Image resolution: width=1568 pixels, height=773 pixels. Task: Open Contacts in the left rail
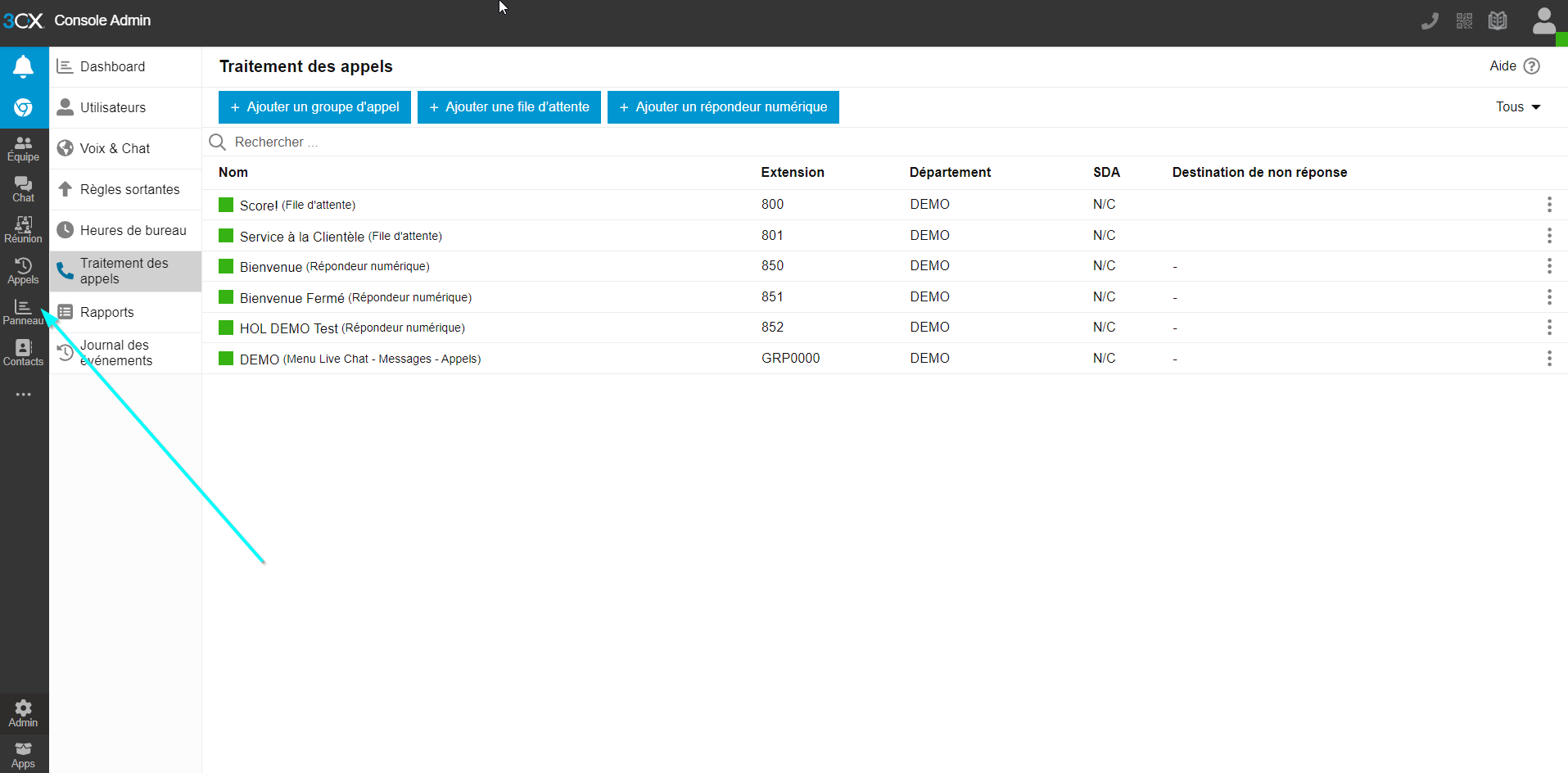click(24, 354)
